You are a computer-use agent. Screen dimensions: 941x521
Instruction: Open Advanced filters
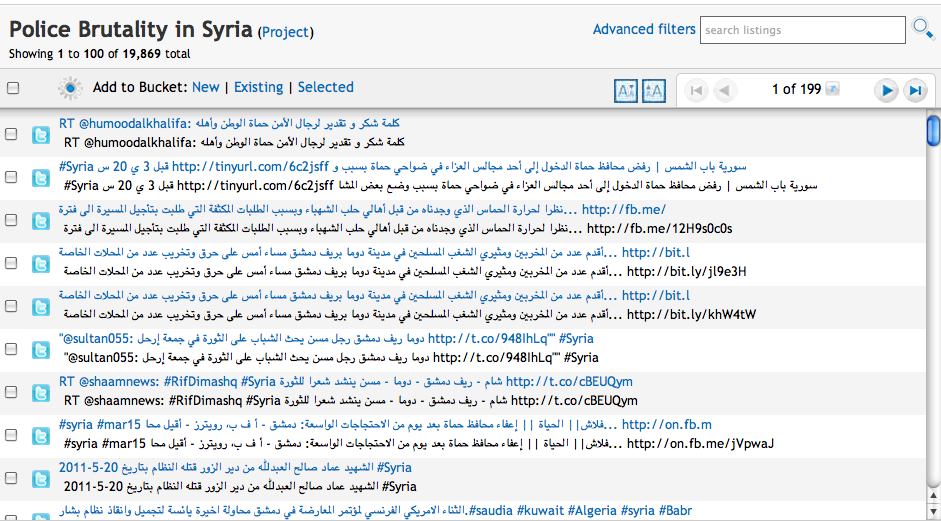644,29
